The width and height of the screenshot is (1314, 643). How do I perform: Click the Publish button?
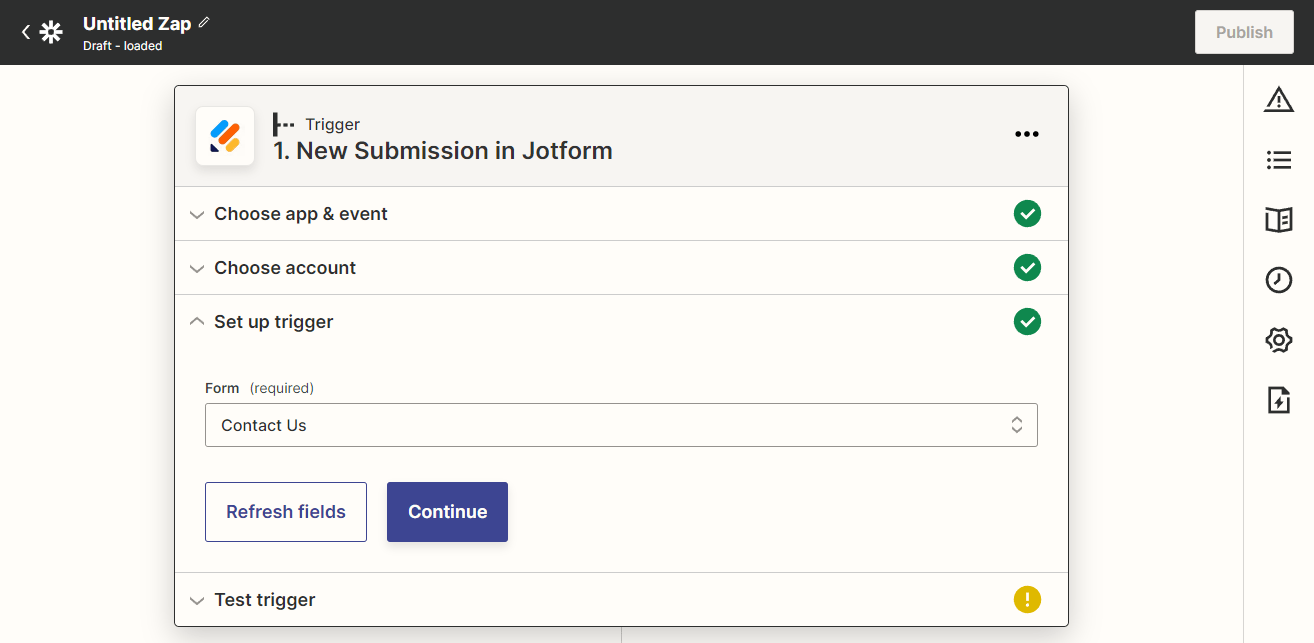coord(1244,32)
